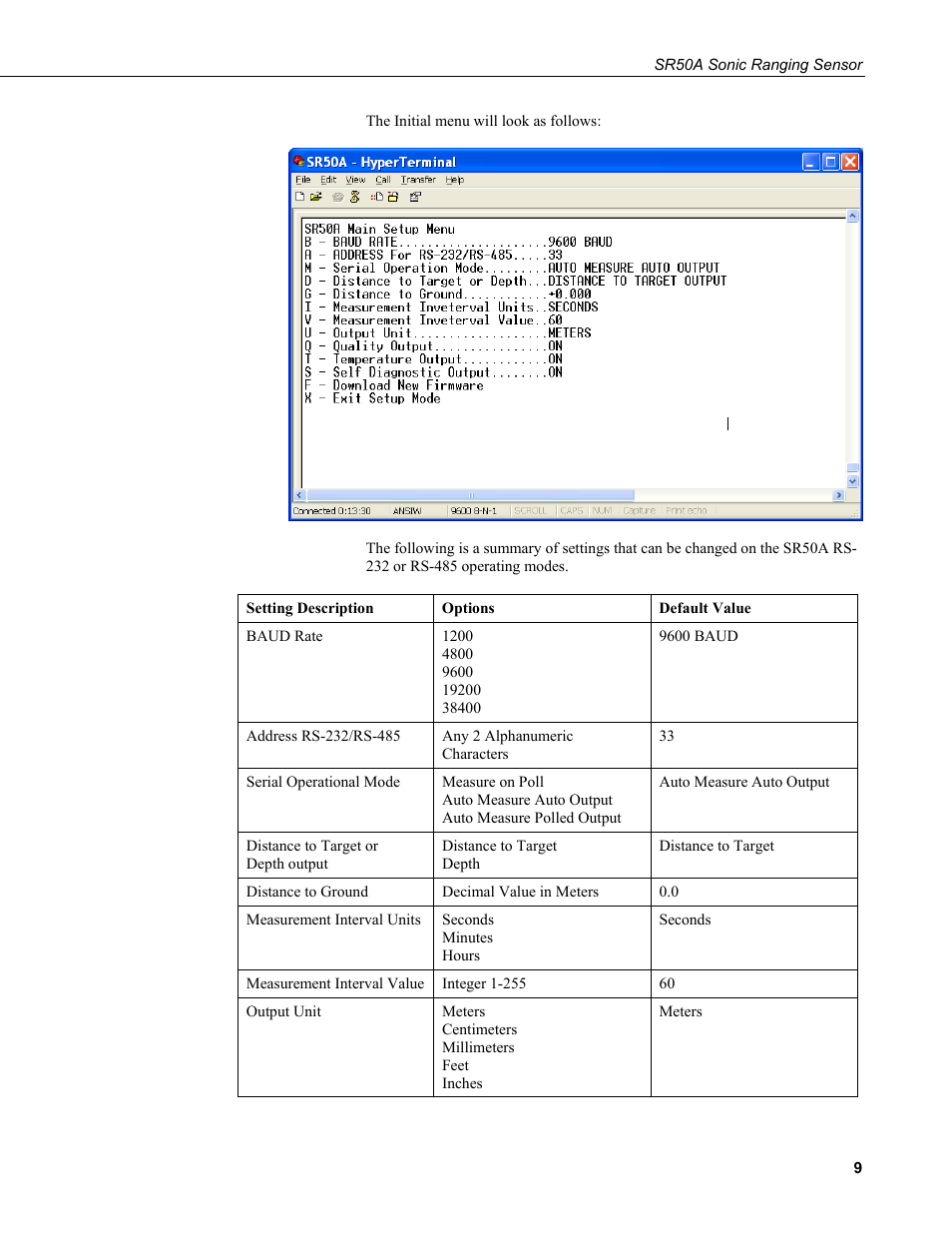
Task: Click the page number 9
Action: [x=857, y=1167]
